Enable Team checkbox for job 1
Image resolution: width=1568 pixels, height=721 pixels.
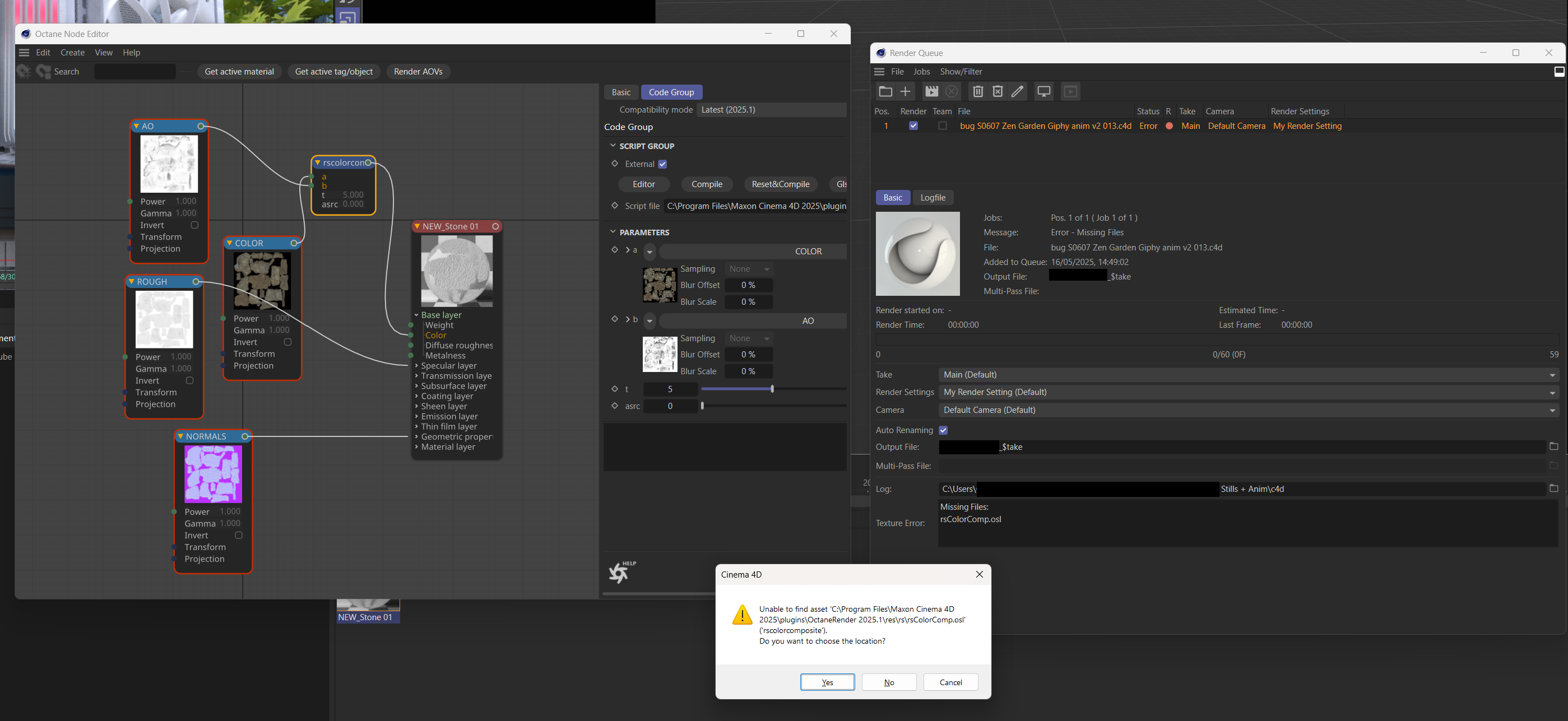click(942, 126)
